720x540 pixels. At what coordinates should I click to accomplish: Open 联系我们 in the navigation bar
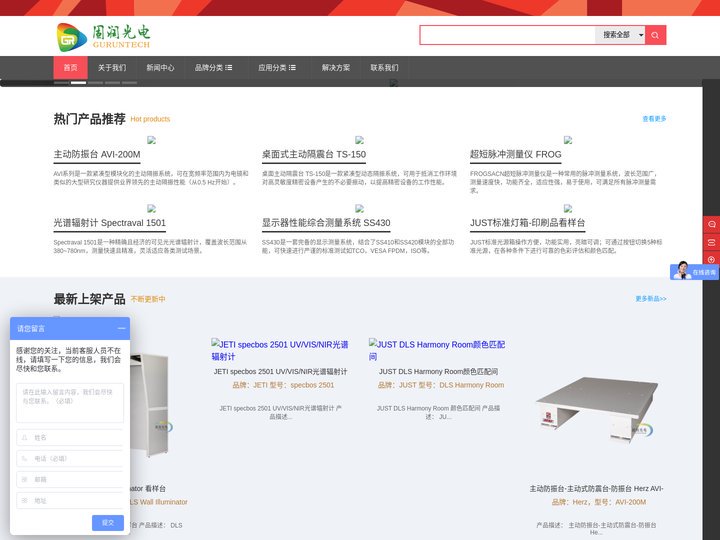pyautogui.click(x=384, y=68)
